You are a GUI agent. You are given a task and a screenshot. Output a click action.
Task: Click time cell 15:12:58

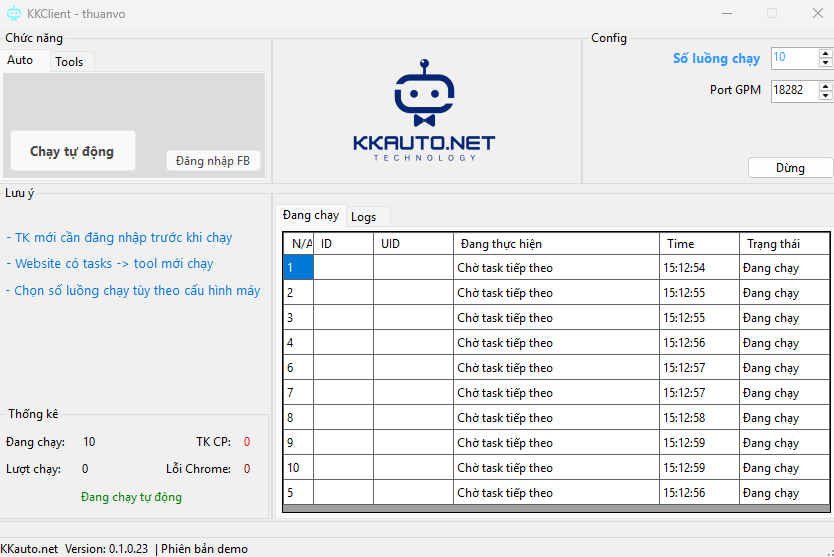[699, 418]
